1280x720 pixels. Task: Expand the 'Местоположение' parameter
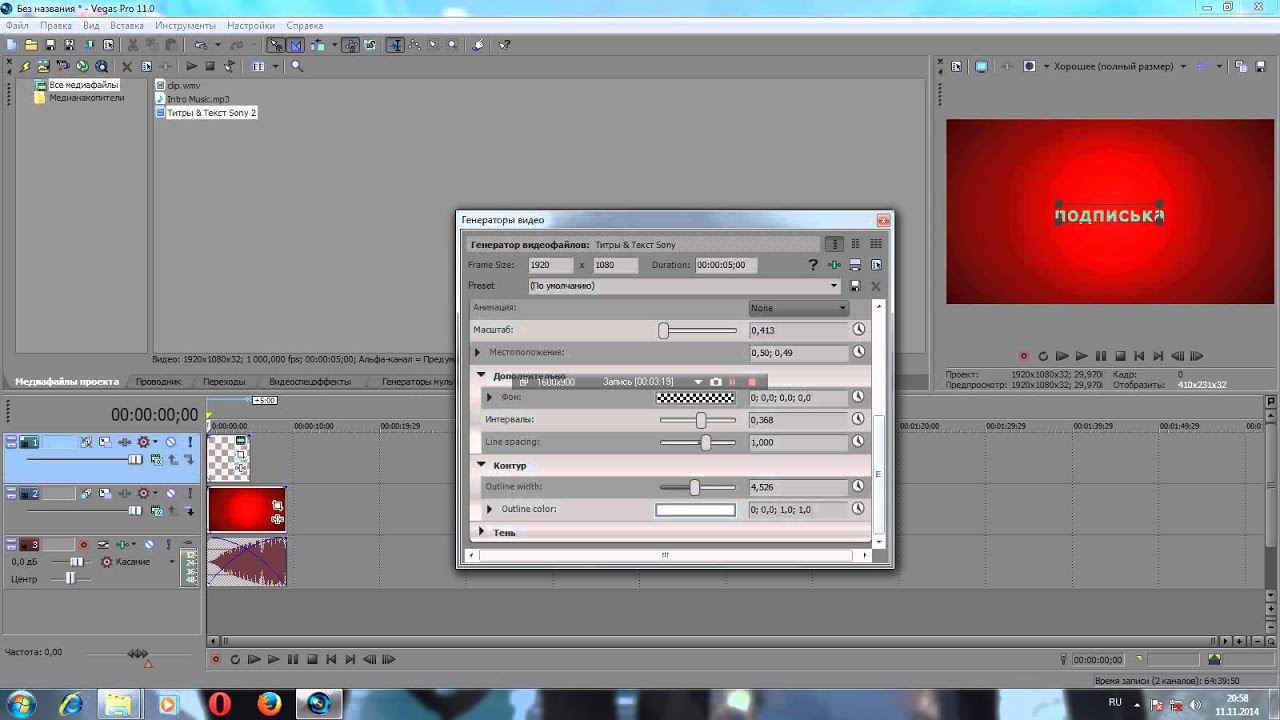coord(478,352)
